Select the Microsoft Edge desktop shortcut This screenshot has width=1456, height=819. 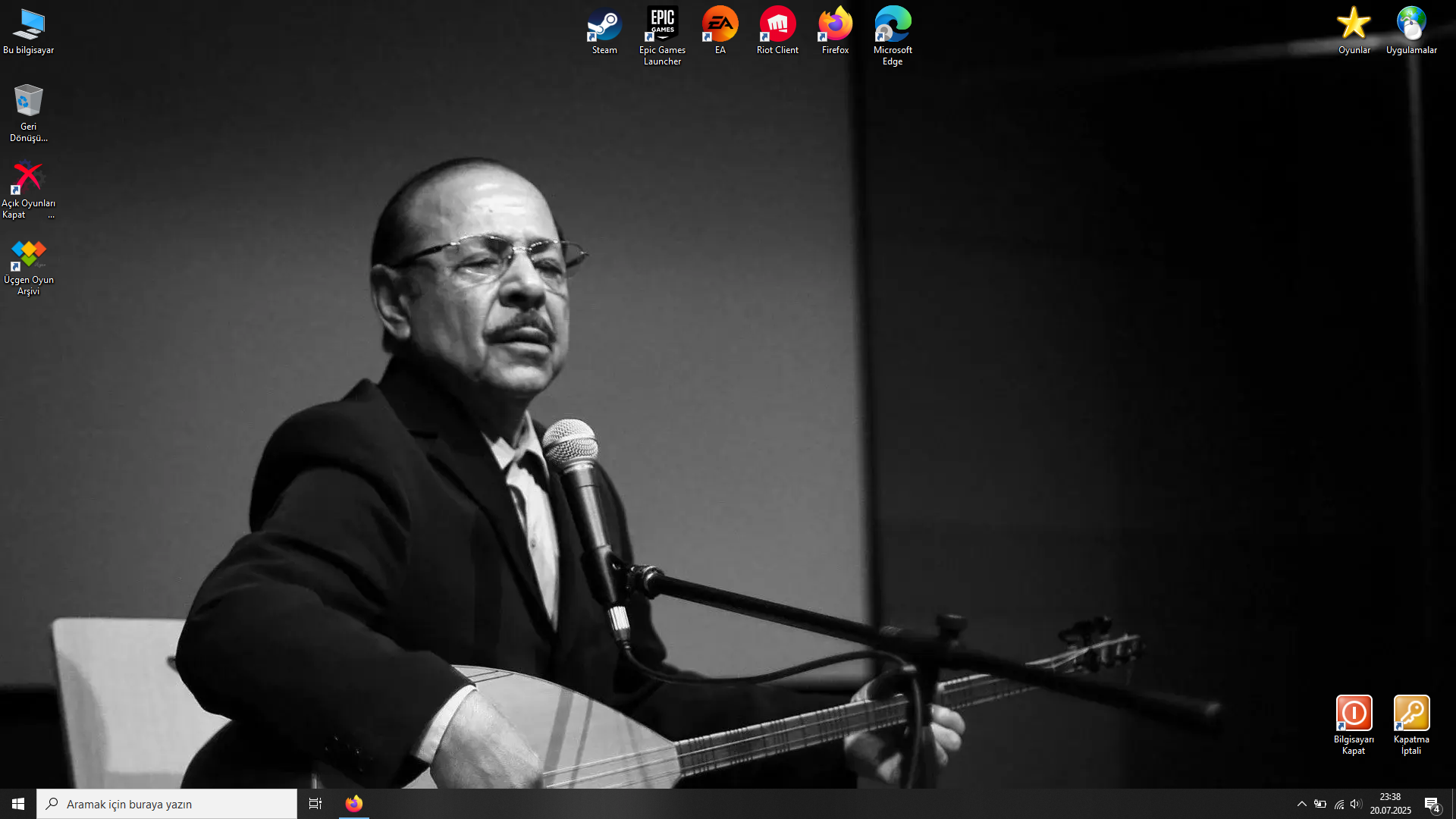point(893,36)
